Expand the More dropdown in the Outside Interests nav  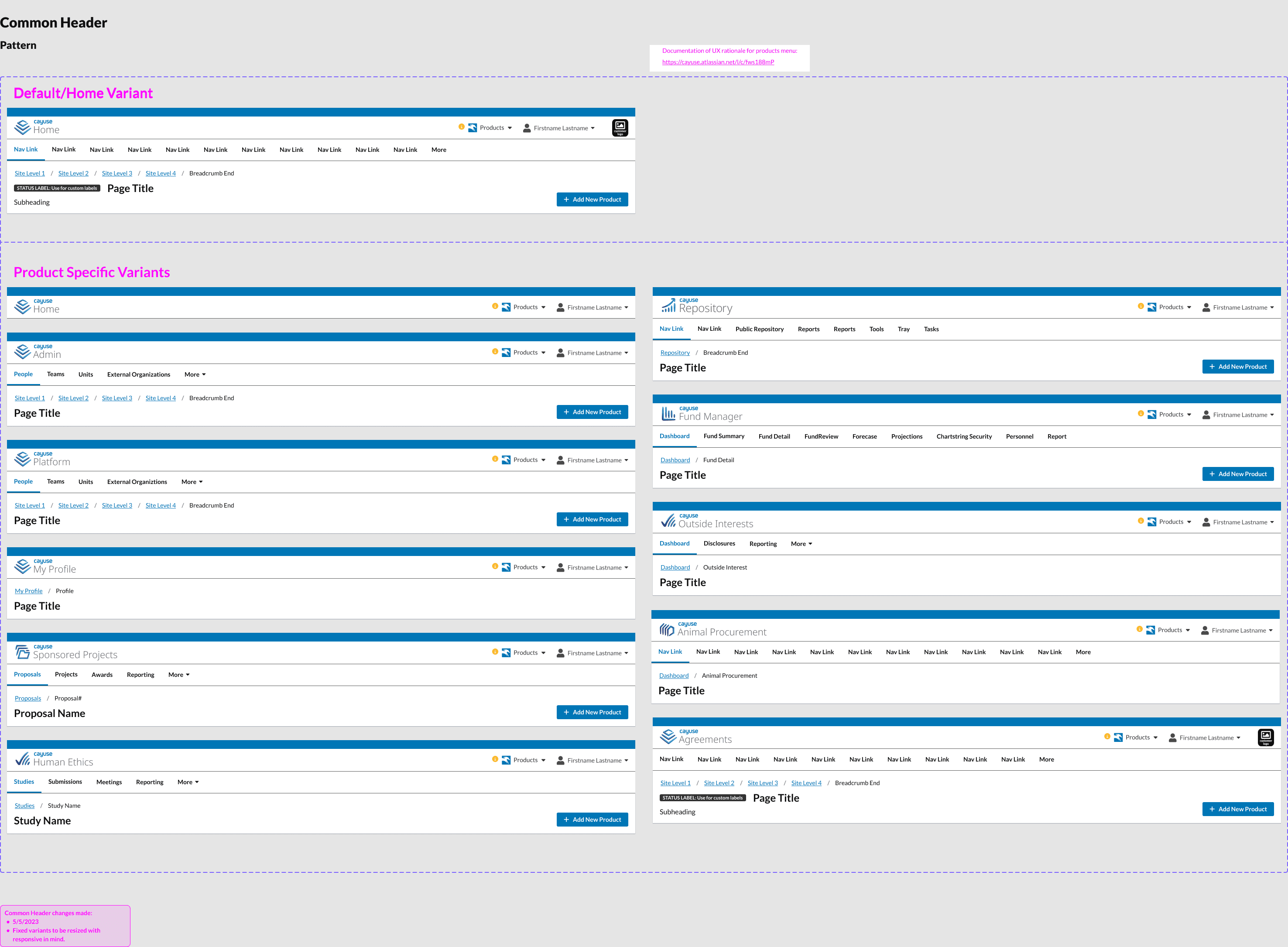(x=801, y=544)
